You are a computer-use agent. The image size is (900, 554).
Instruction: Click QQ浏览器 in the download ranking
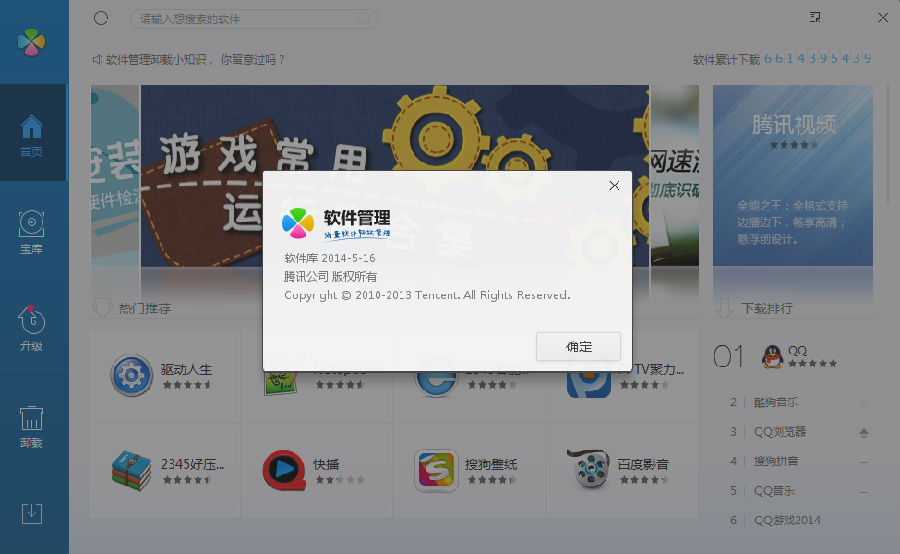point(779,432)
